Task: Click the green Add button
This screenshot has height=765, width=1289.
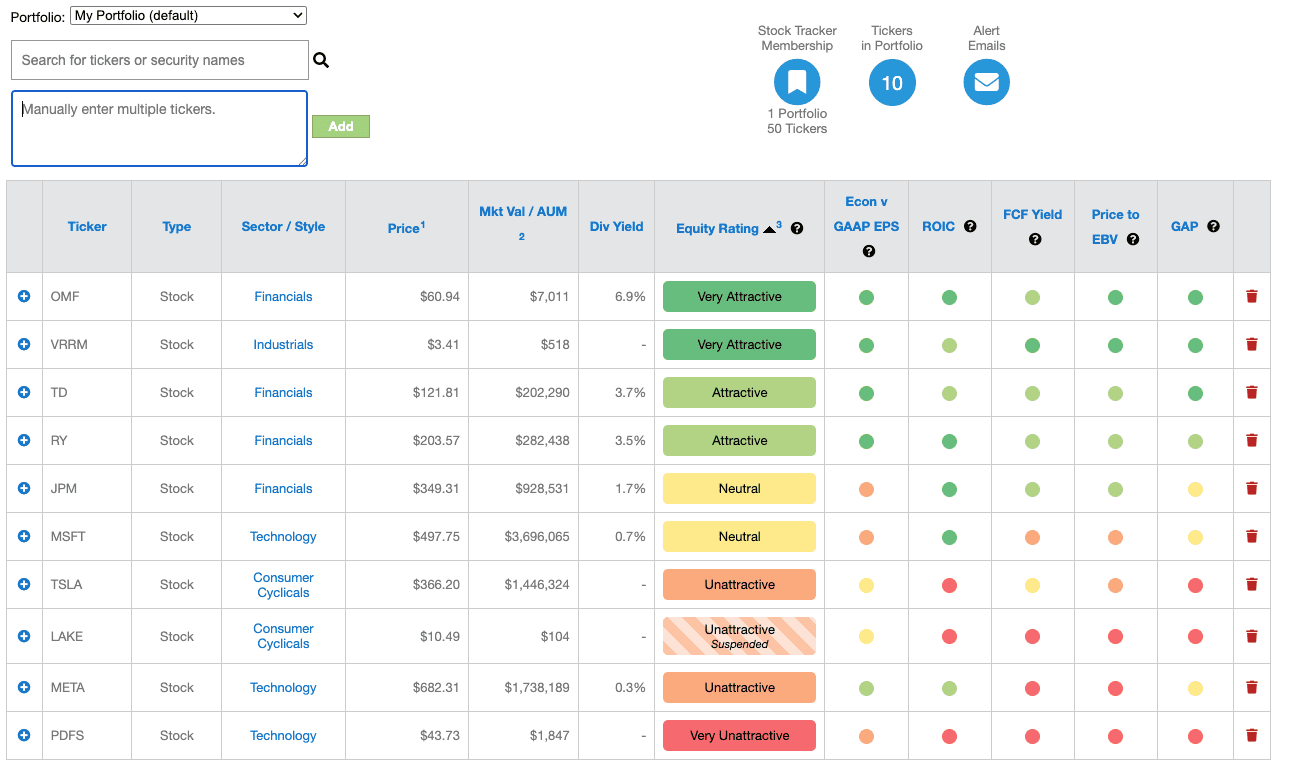Action: 341,126
